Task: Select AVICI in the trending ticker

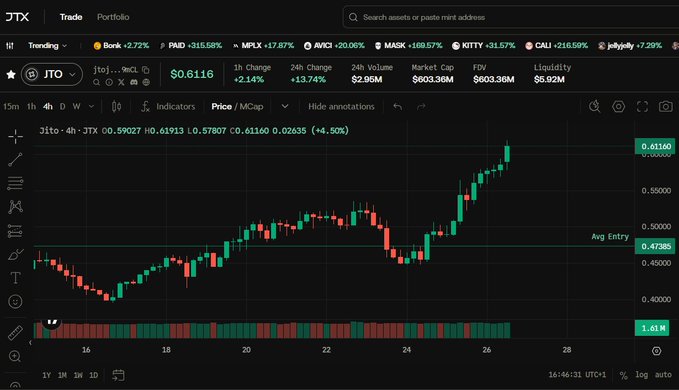Action: [334, 45]
